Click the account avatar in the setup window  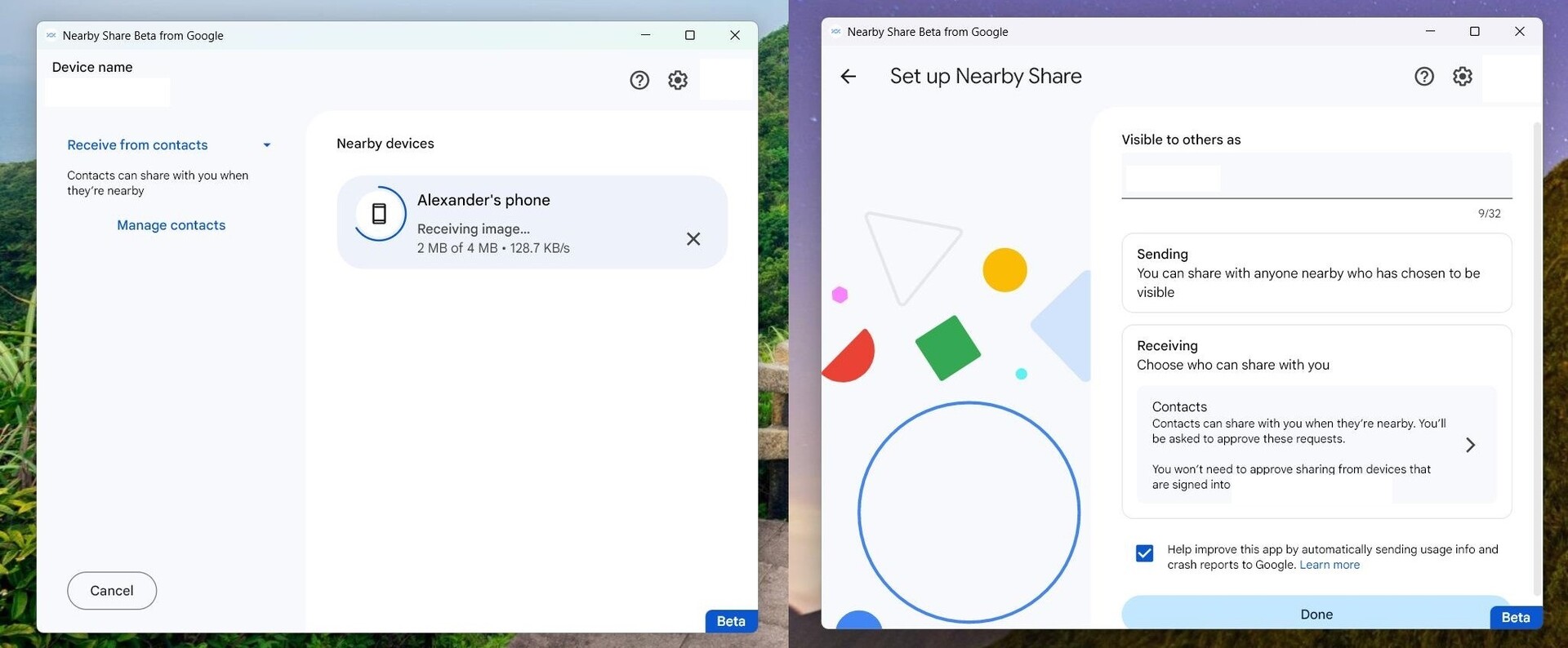coord(1511,79)
